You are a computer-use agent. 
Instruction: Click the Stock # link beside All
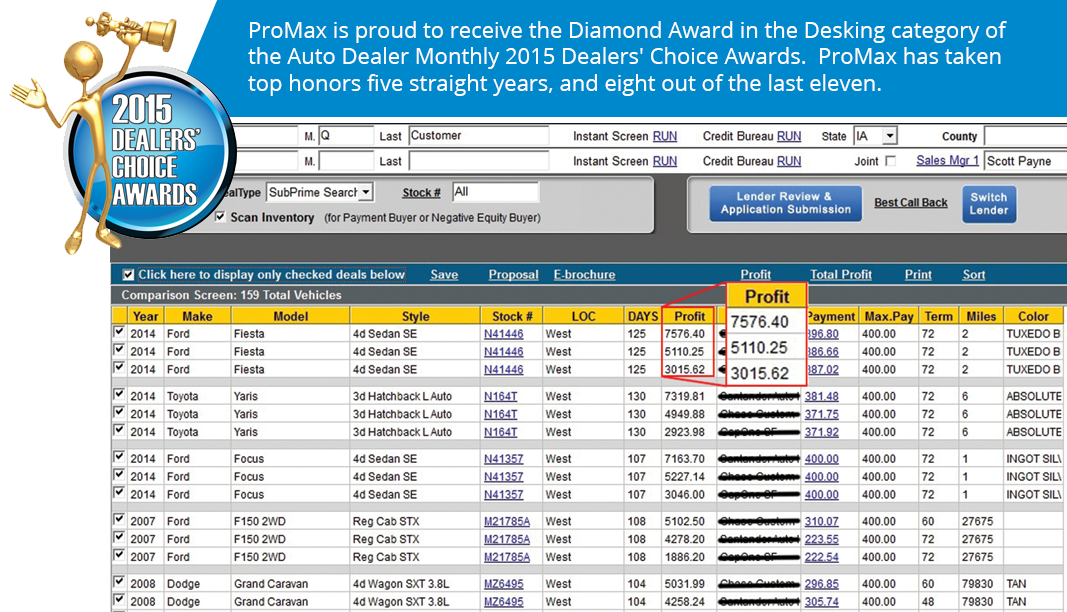pyautogui.click(x=421, y=193)
